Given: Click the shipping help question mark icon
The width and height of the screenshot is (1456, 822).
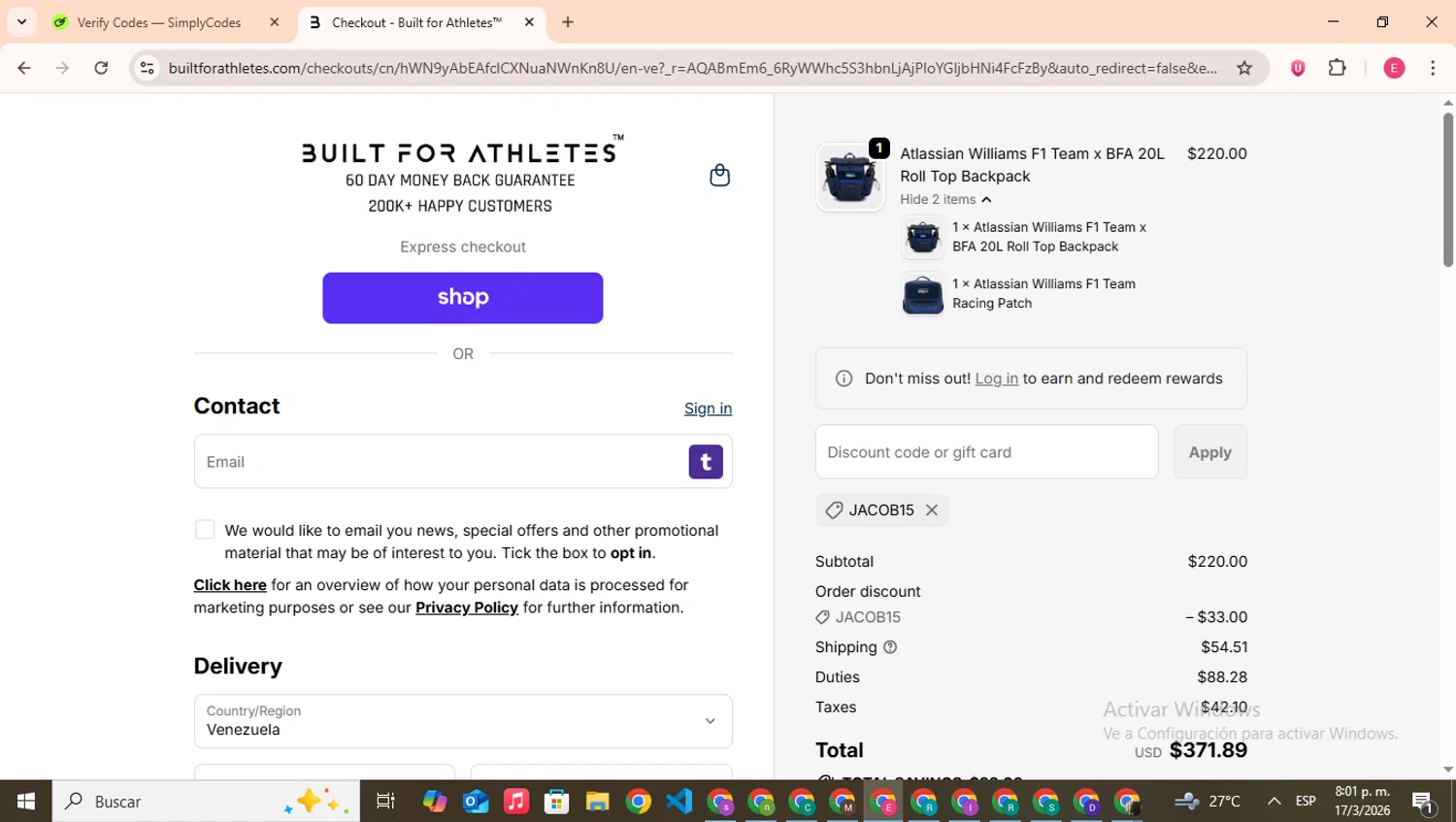Looking at the screenshot, I should click(x=890, y=647).
